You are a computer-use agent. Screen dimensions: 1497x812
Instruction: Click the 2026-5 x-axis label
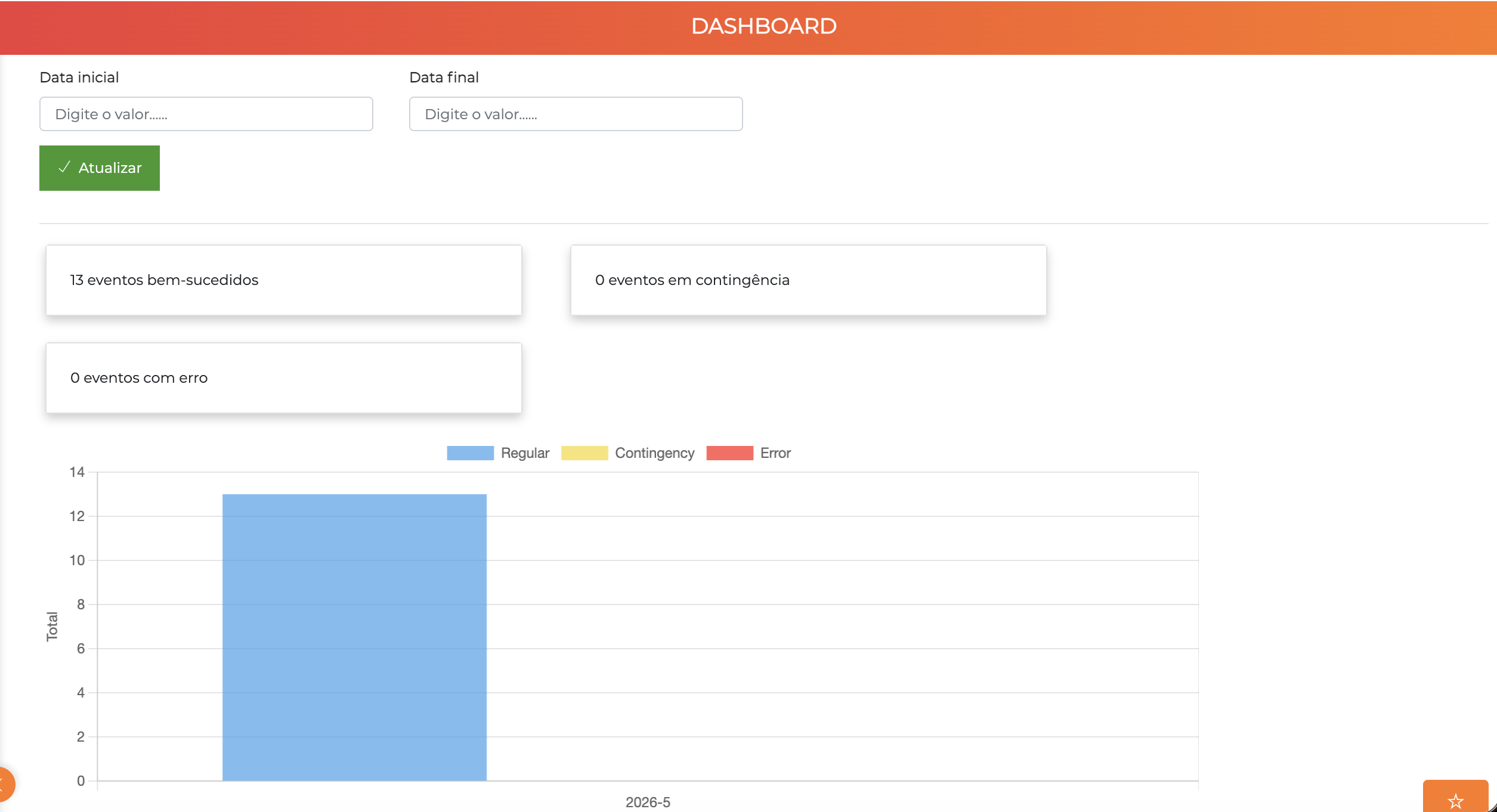(x=648, y=802)
